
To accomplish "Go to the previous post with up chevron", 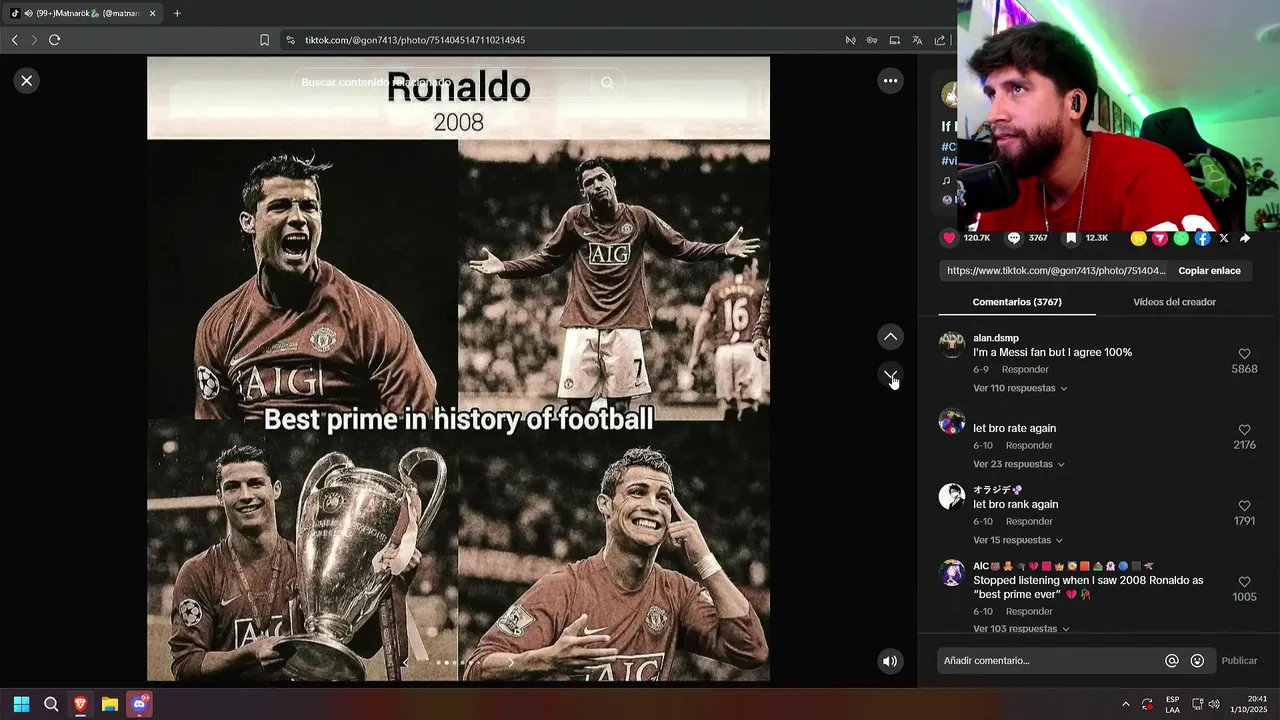I will pos(890,337).
